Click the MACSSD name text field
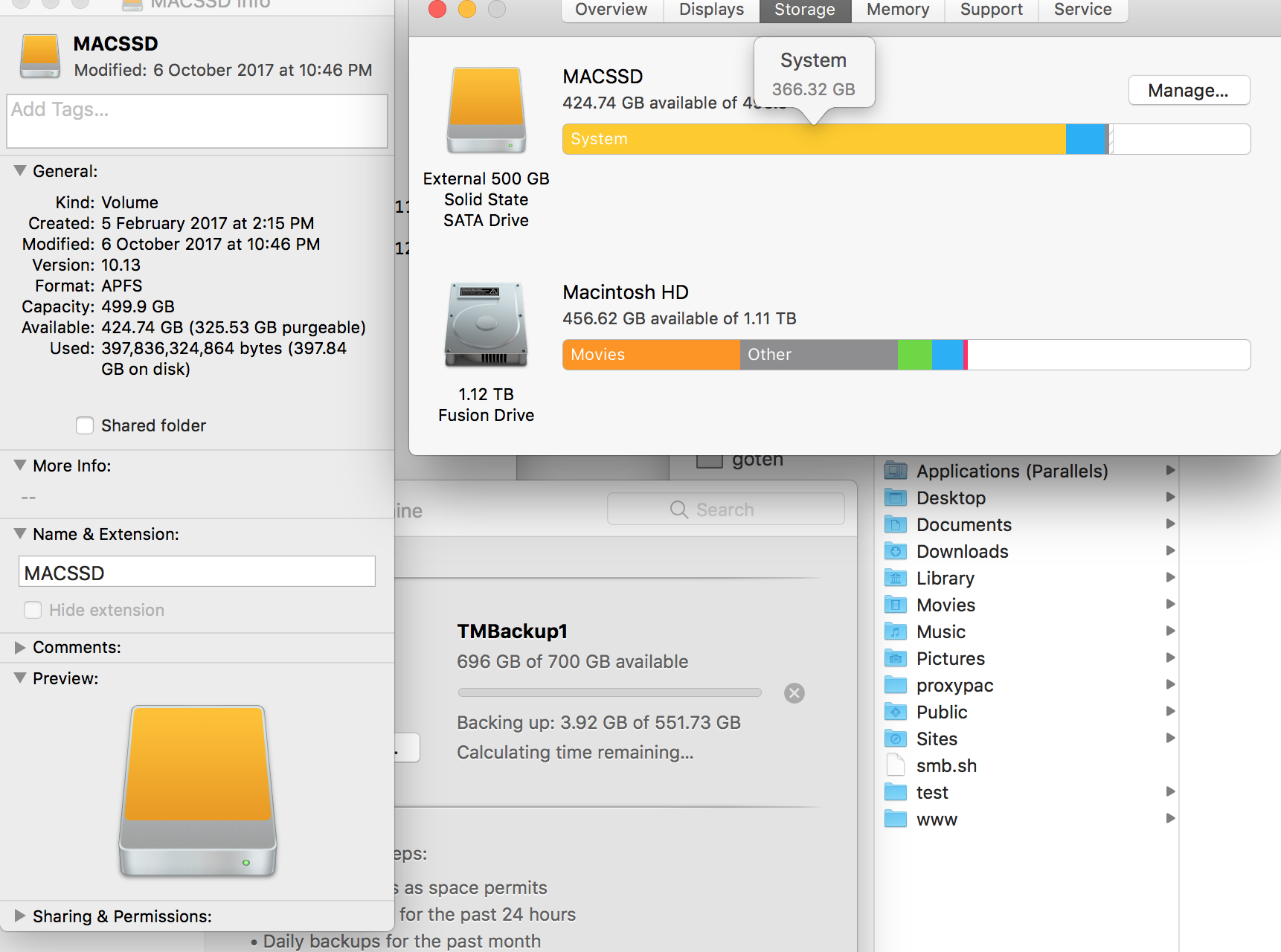The width and height of the screenshot is (1281, 952). [197, 572]
